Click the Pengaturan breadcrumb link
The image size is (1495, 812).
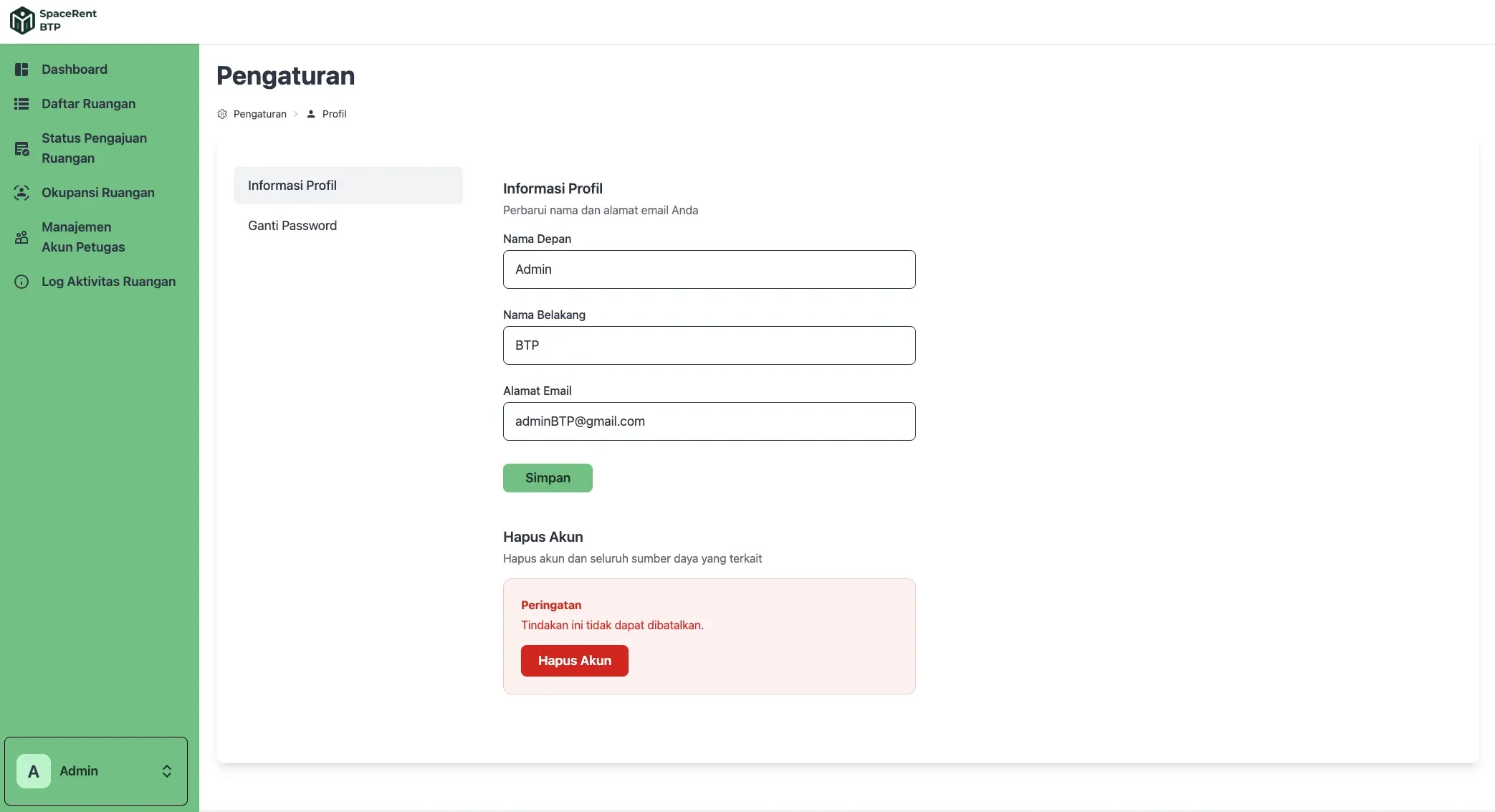(260, 114)
